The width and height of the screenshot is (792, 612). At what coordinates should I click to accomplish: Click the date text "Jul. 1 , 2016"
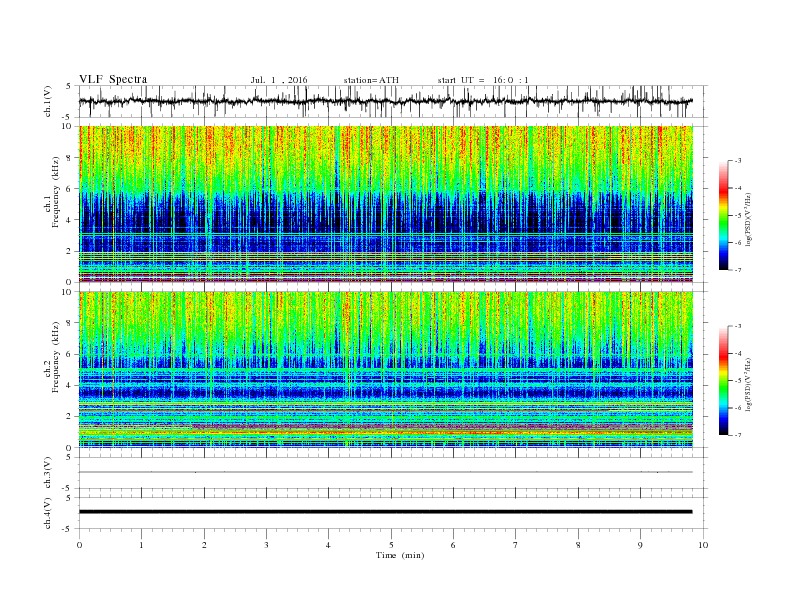[279, 80]
